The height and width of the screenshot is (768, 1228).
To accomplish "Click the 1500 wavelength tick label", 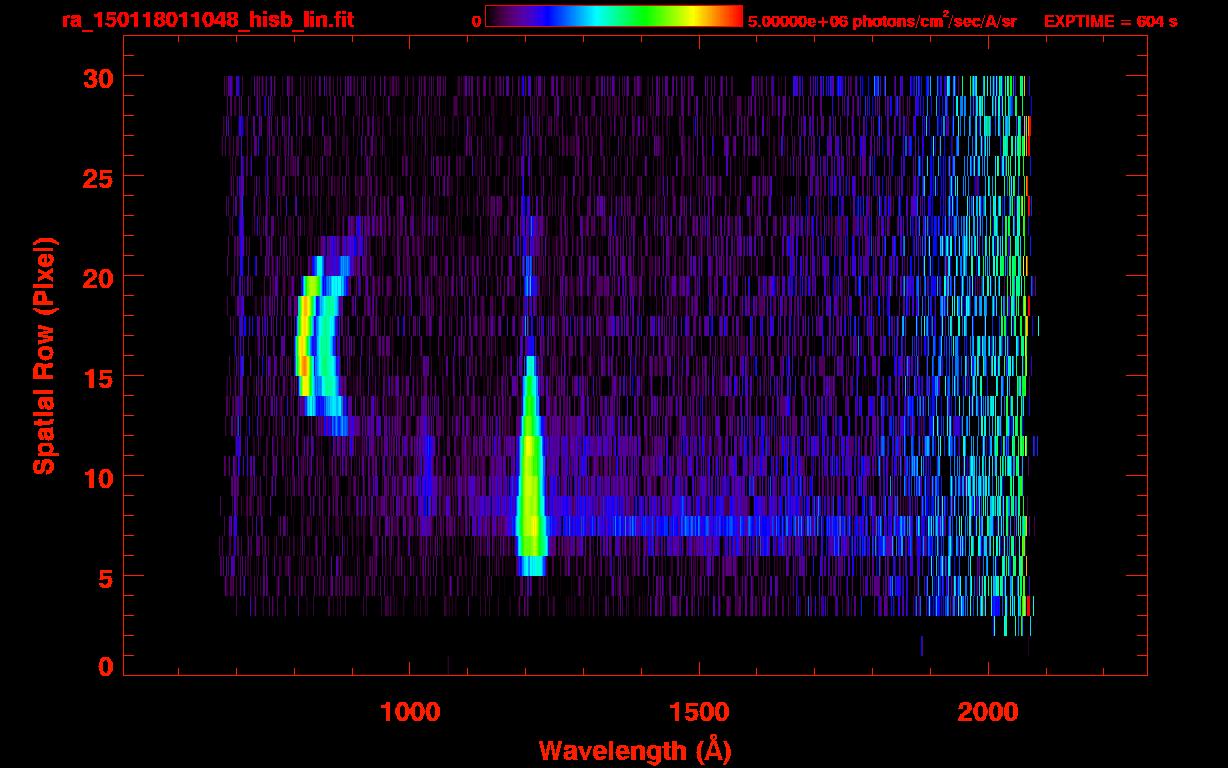I will 698,711.
